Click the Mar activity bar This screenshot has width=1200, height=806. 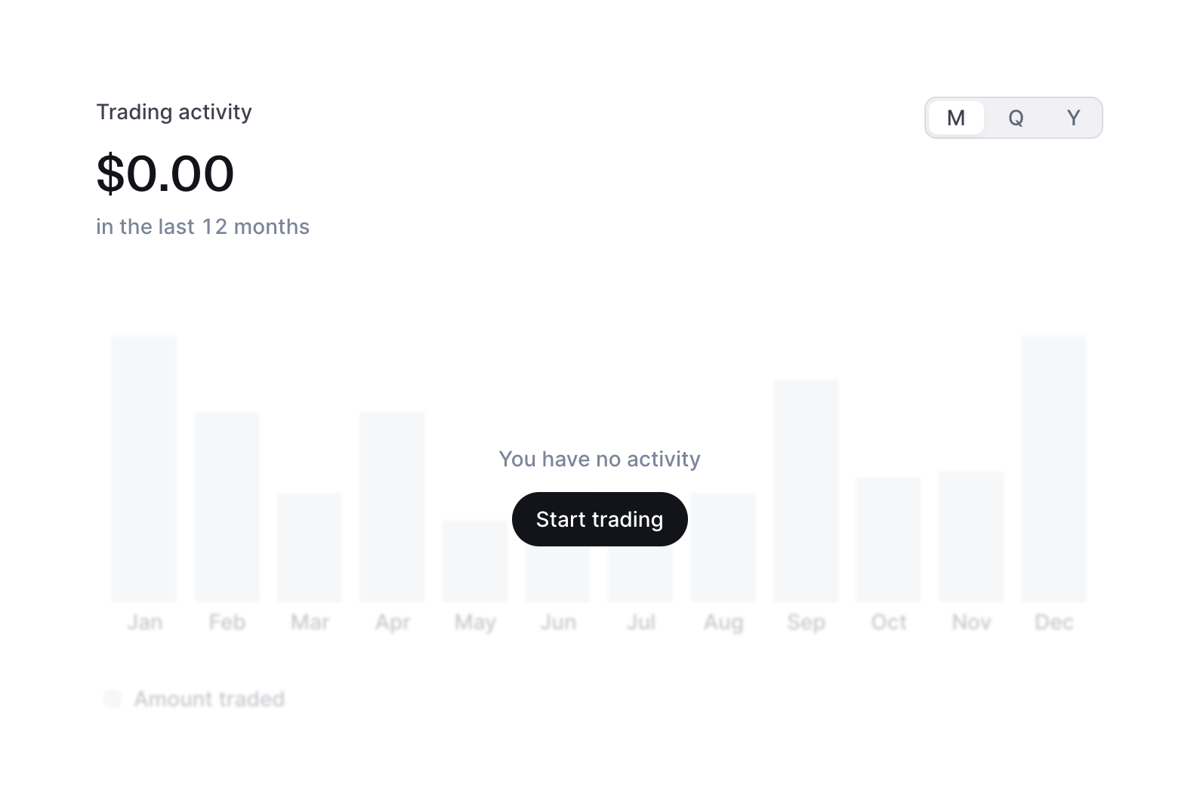tap(310, 545)
